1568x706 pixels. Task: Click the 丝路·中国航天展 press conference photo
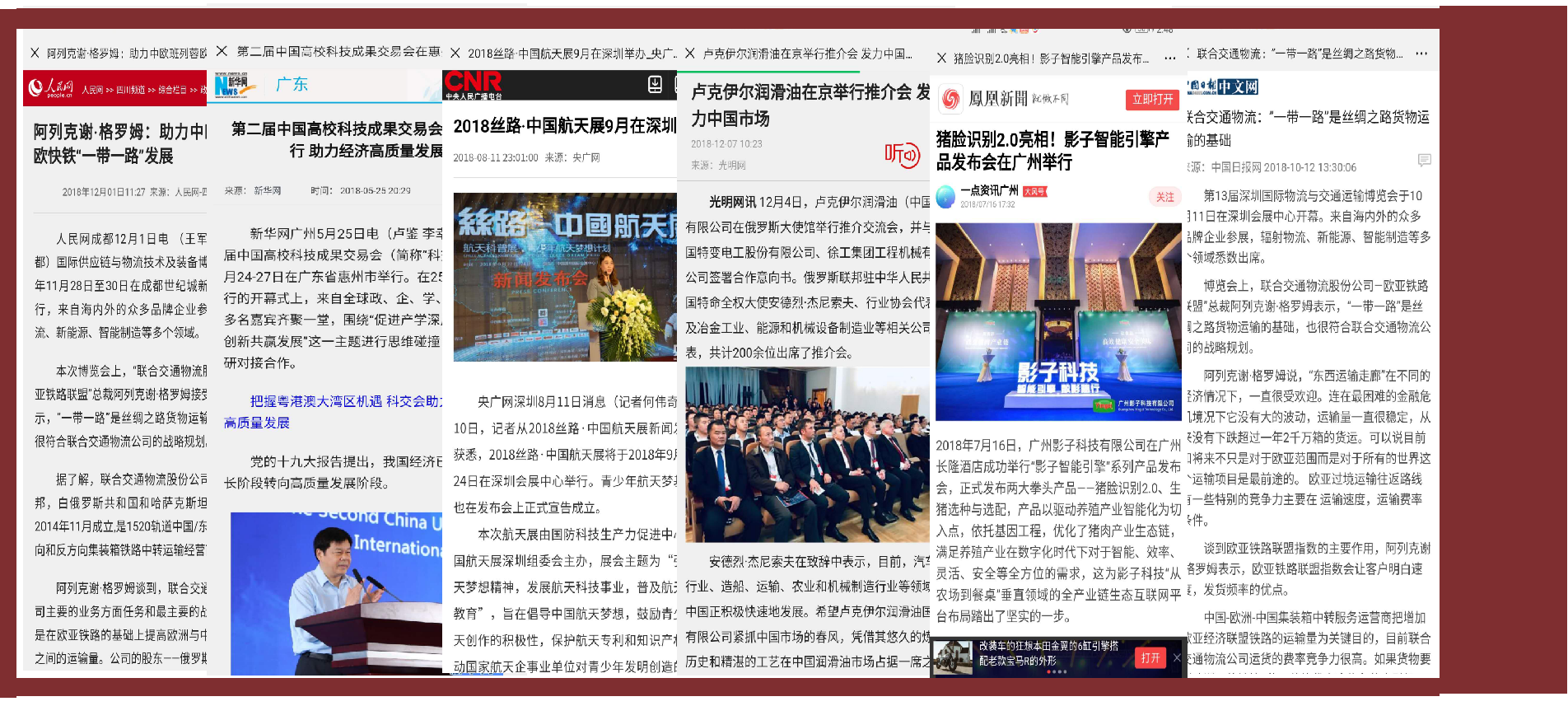pos(565,278)
